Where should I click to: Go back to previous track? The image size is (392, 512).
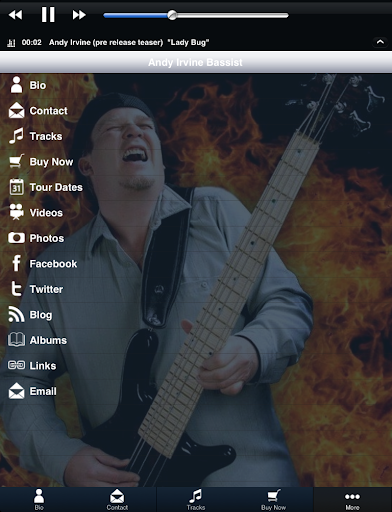[x=15, y=15]
